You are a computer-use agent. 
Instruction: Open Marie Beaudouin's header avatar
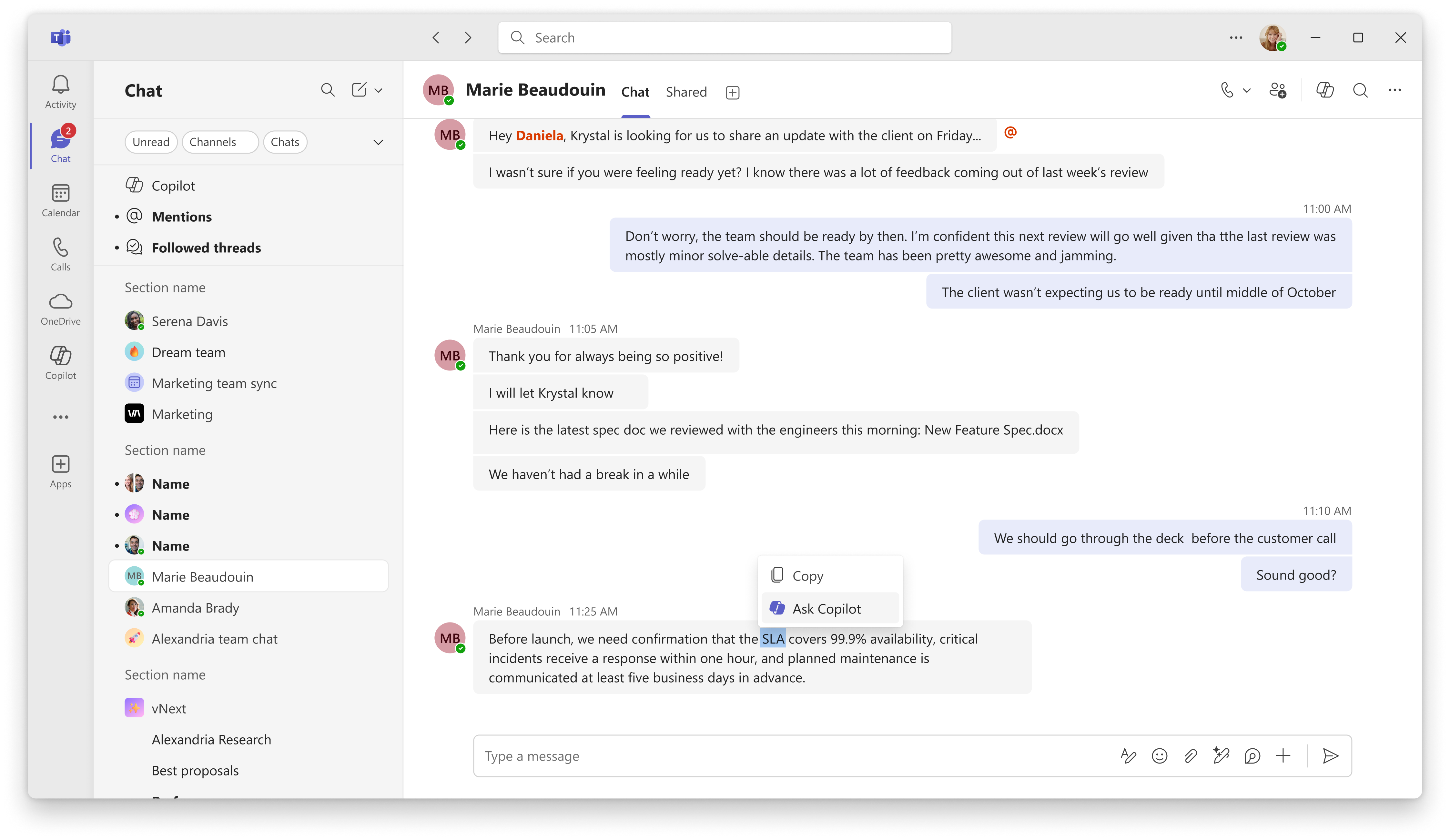(x=439, y=90)
